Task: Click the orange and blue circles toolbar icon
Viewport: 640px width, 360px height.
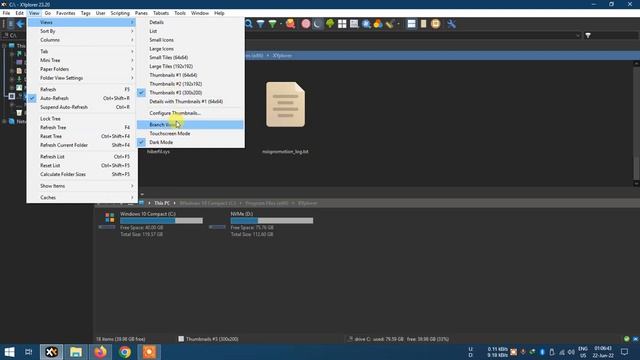Action: (378, 24)
